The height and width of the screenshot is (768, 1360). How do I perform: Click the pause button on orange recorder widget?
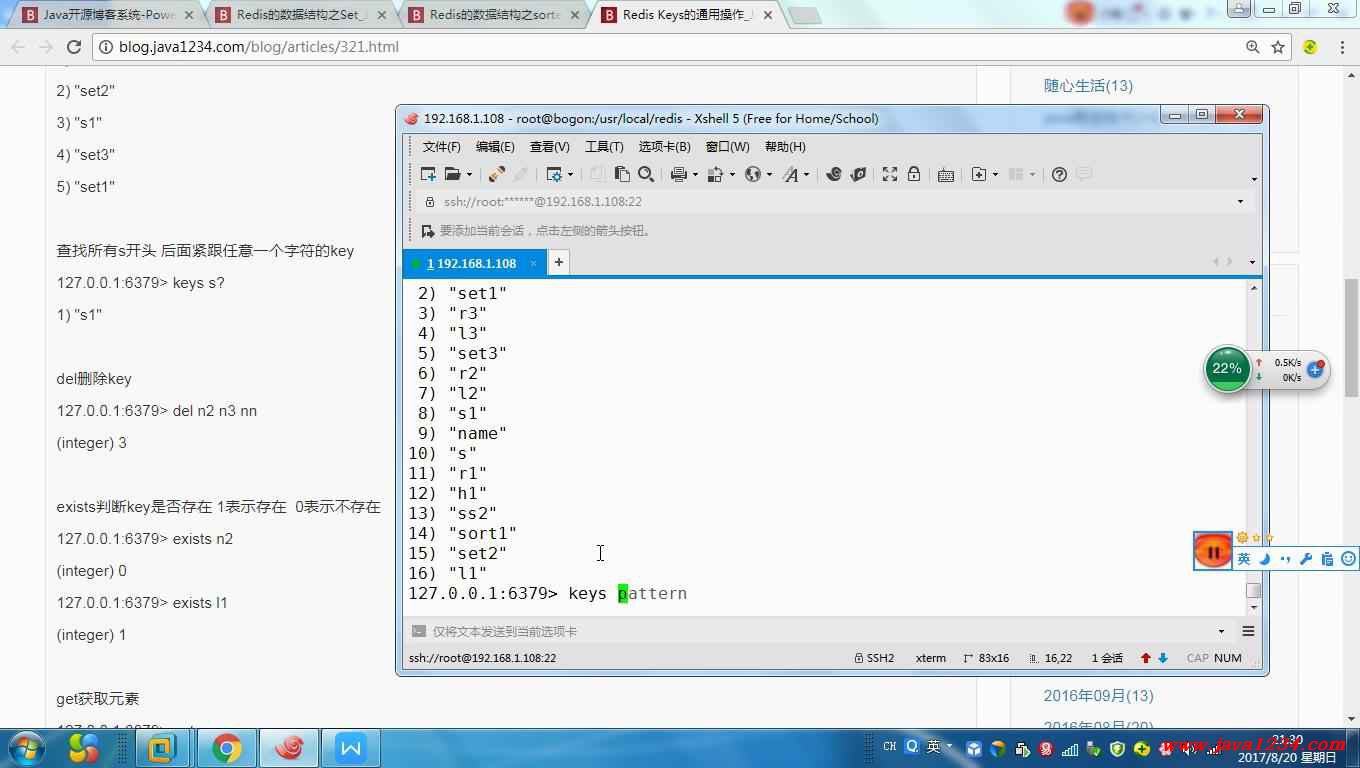click(x=1213, y=551)
